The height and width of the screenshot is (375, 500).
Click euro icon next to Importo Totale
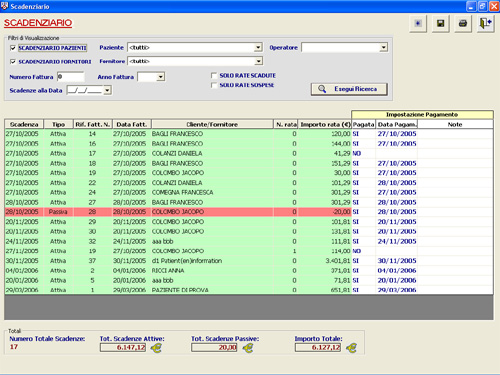point(351,348)
